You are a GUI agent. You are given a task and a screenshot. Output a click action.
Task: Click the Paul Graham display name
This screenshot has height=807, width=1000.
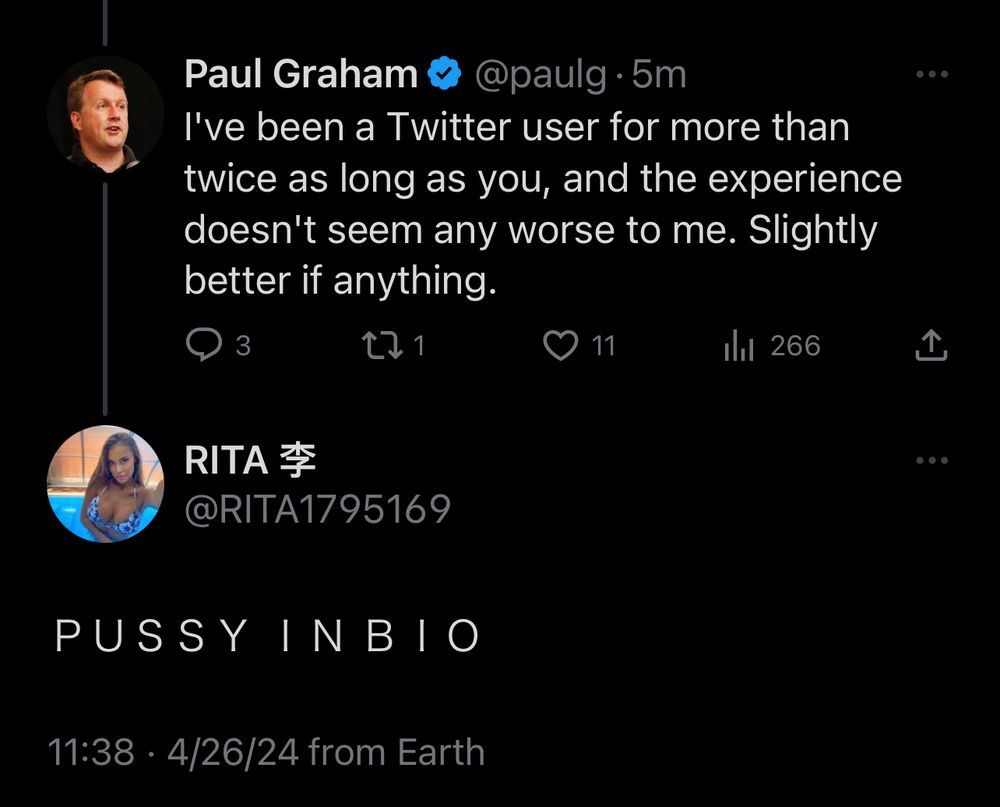click(301, 74)
